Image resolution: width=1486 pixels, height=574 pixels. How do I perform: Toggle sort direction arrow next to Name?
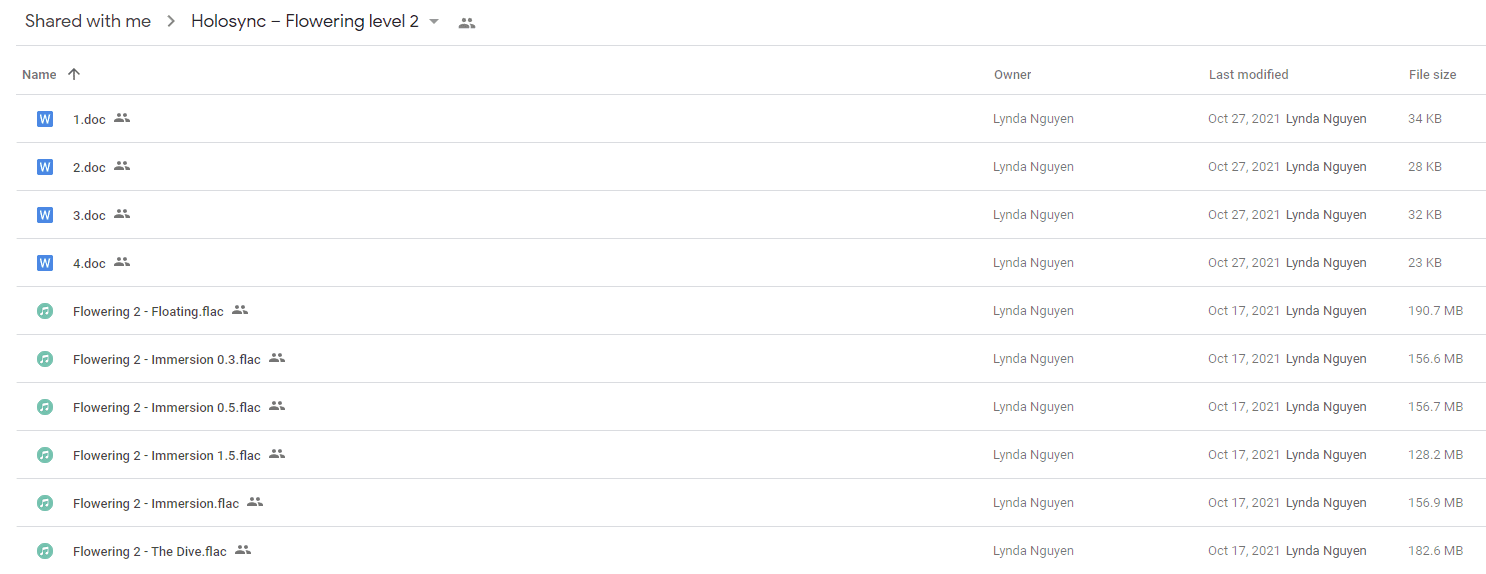tap(74, 74)
